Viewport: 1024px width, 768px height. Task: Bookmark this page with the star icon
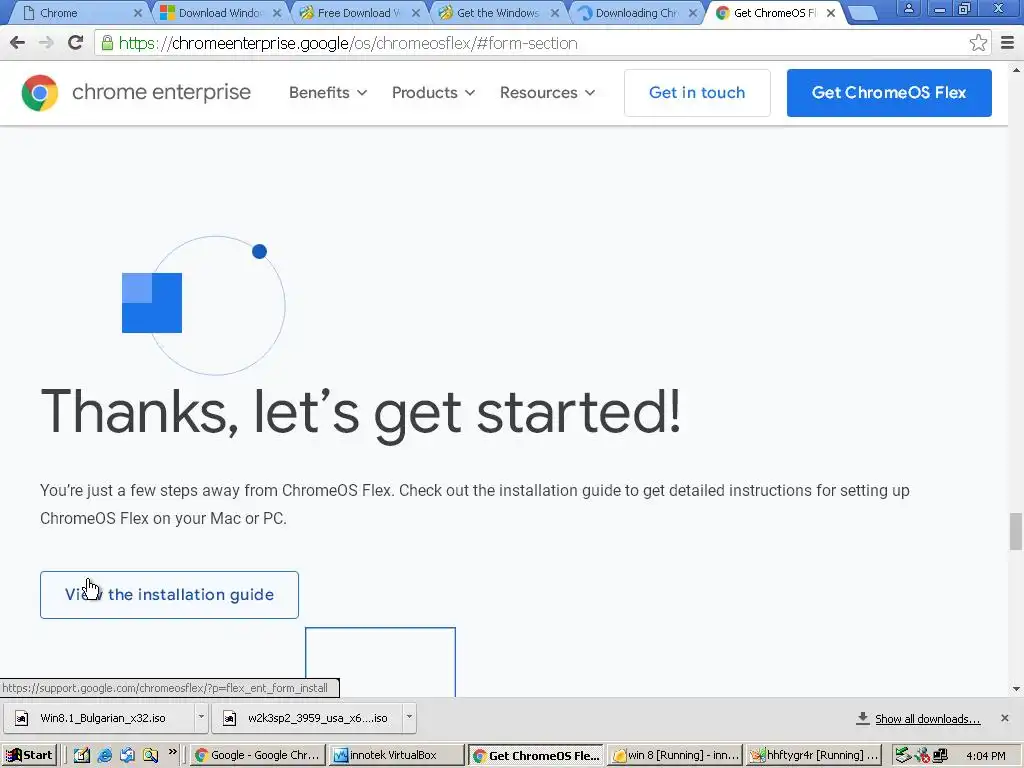pos(978,43)
